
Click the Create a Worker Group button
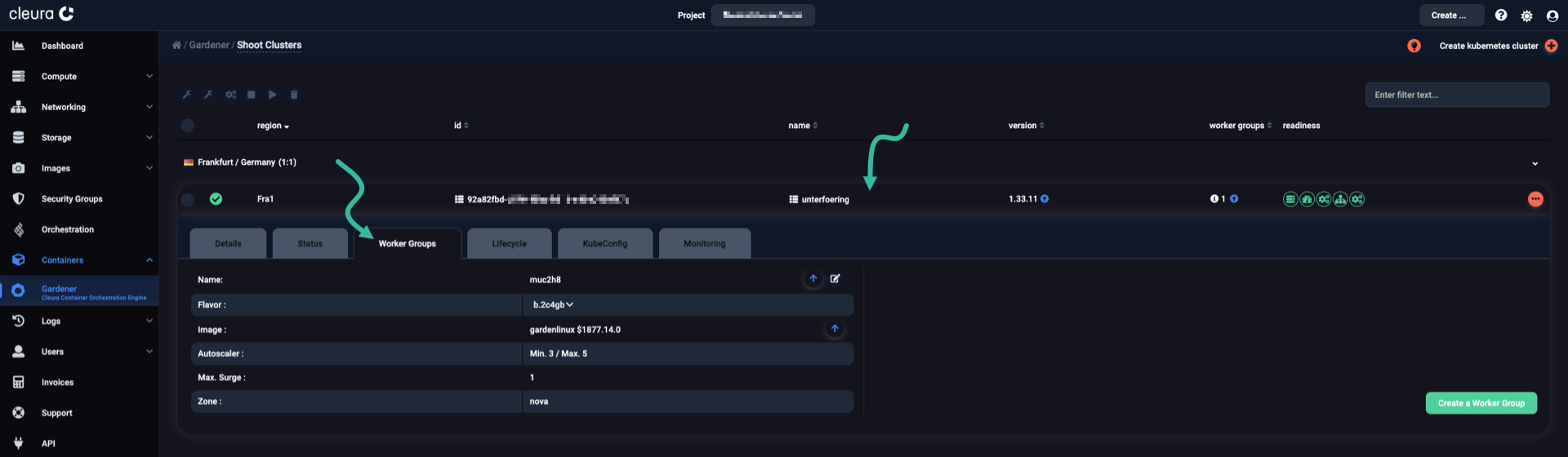(x=1481, y=403)
